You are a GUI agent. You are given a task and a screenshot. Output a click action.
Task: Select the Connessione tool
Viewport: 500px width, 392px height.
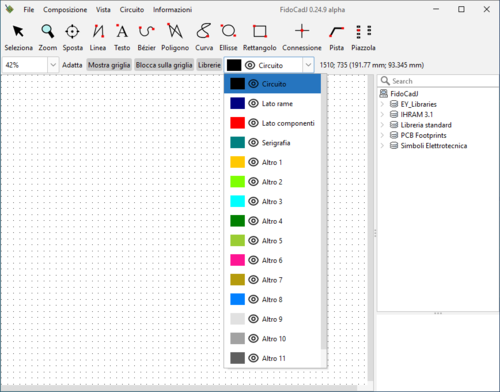(x=302, y=37)
